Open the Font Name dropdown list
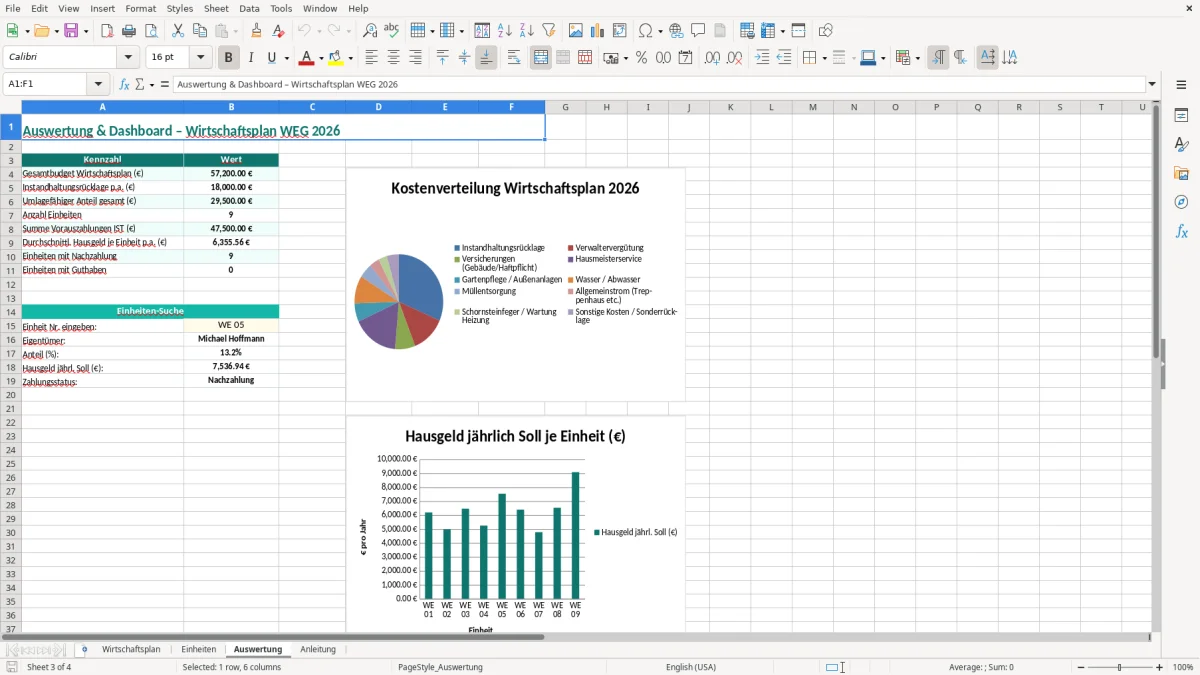The image size is (1200, 675). point(129,58)
